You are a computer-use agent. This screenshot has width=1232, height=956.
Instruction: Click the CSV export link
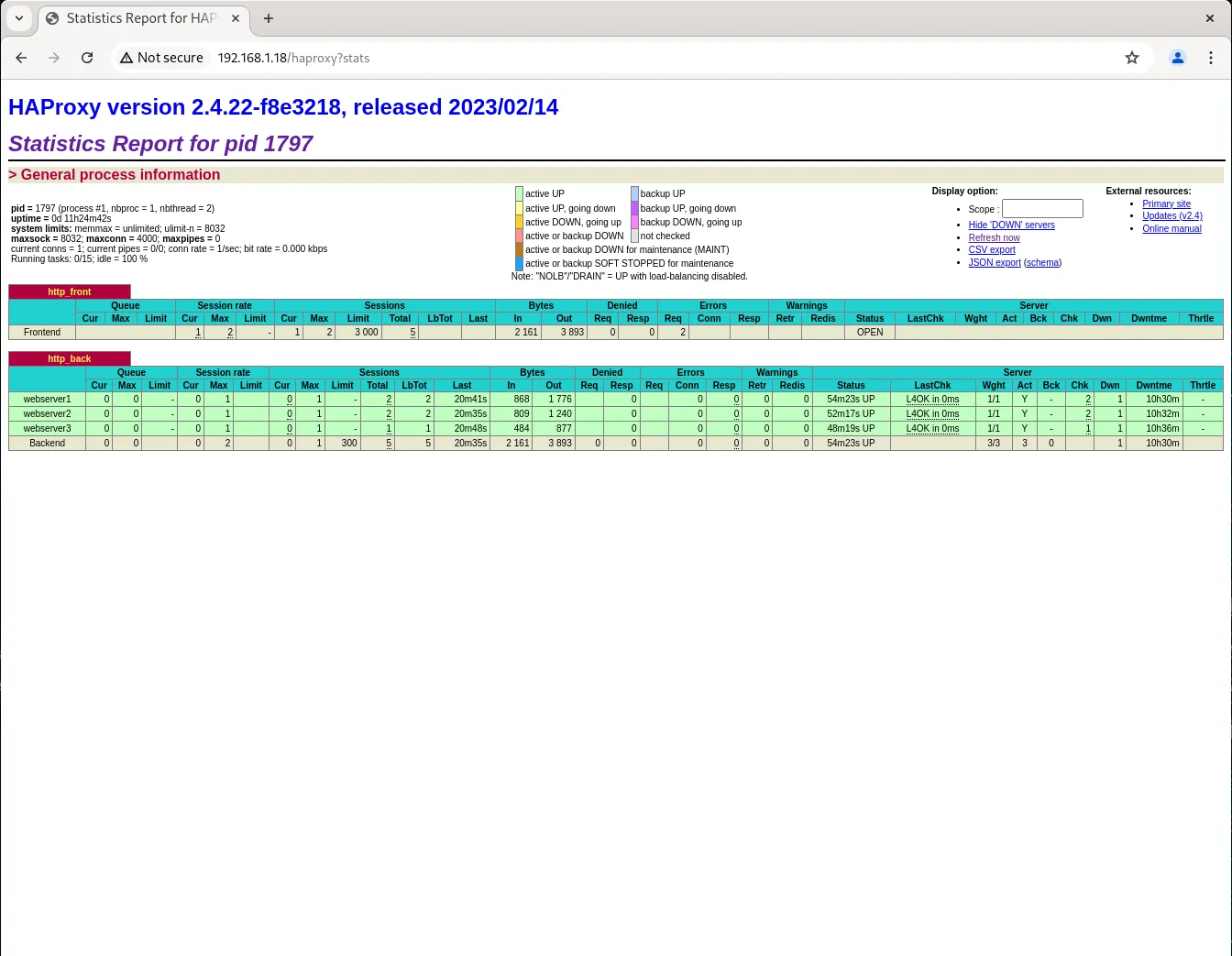992,250
